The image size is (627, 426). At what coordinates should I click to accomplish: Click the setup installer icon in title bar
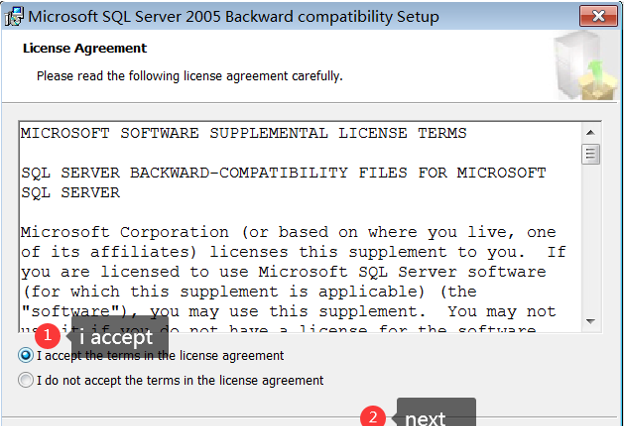14,17
